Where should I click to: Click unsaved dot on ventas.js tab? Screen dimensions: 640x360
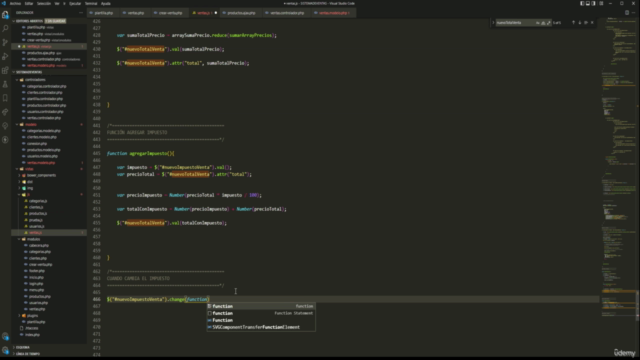(x=216, y=13)
